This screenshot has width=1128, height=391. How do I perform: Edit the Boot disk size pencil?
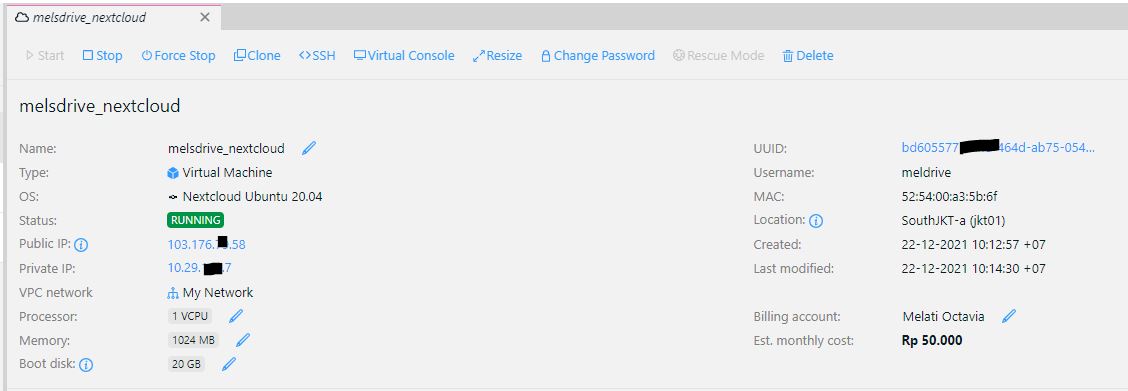tap(229, 364)
